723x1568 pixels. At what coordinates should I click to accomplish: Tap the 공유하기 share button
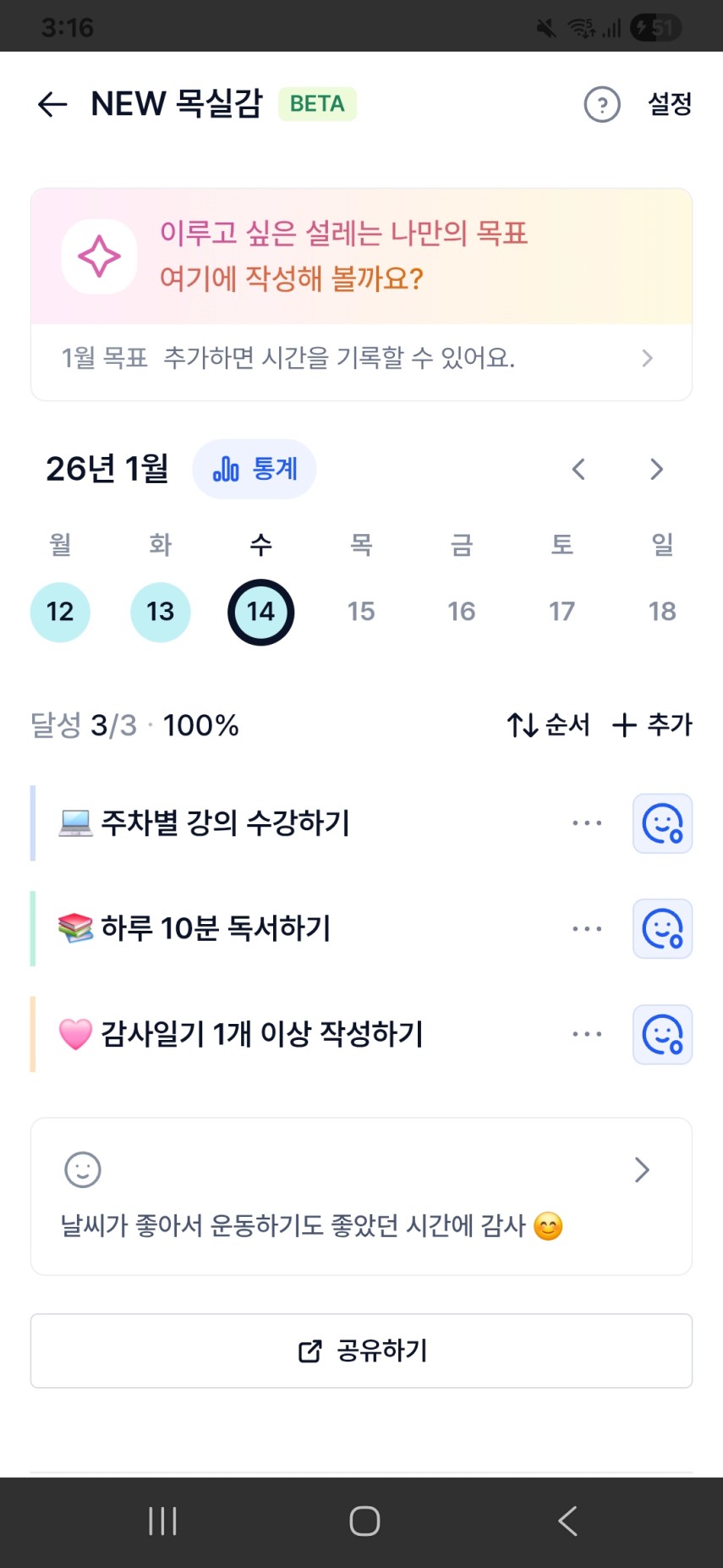(x=362, y=1351)
